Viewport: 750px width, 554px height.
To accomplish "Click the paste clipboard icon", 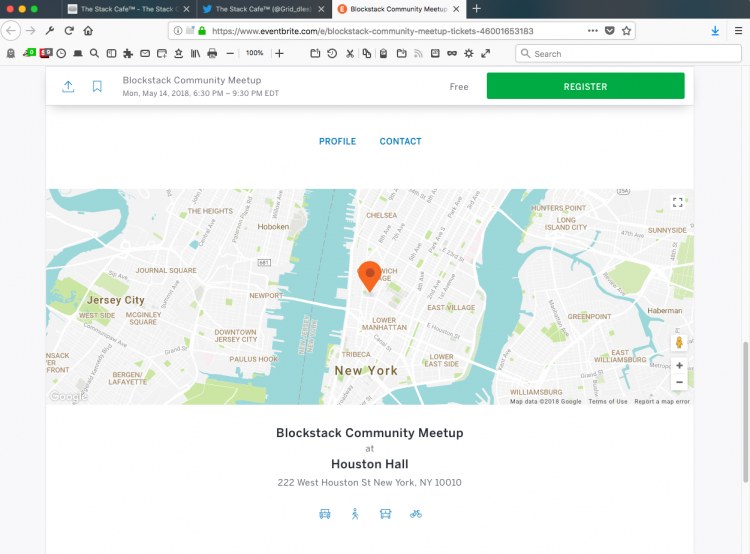I will pos(383,54).
